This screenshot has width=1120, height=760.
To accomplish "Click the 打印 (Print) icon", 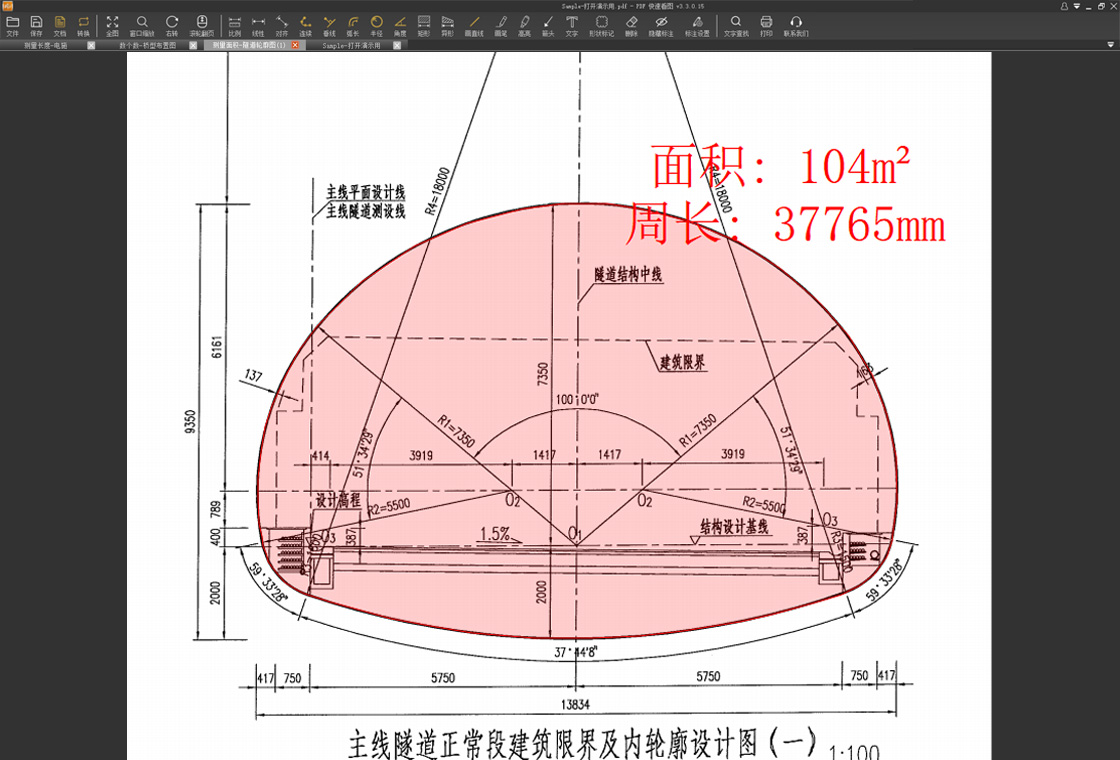I will pyautogui.click(x=766, y=26).
